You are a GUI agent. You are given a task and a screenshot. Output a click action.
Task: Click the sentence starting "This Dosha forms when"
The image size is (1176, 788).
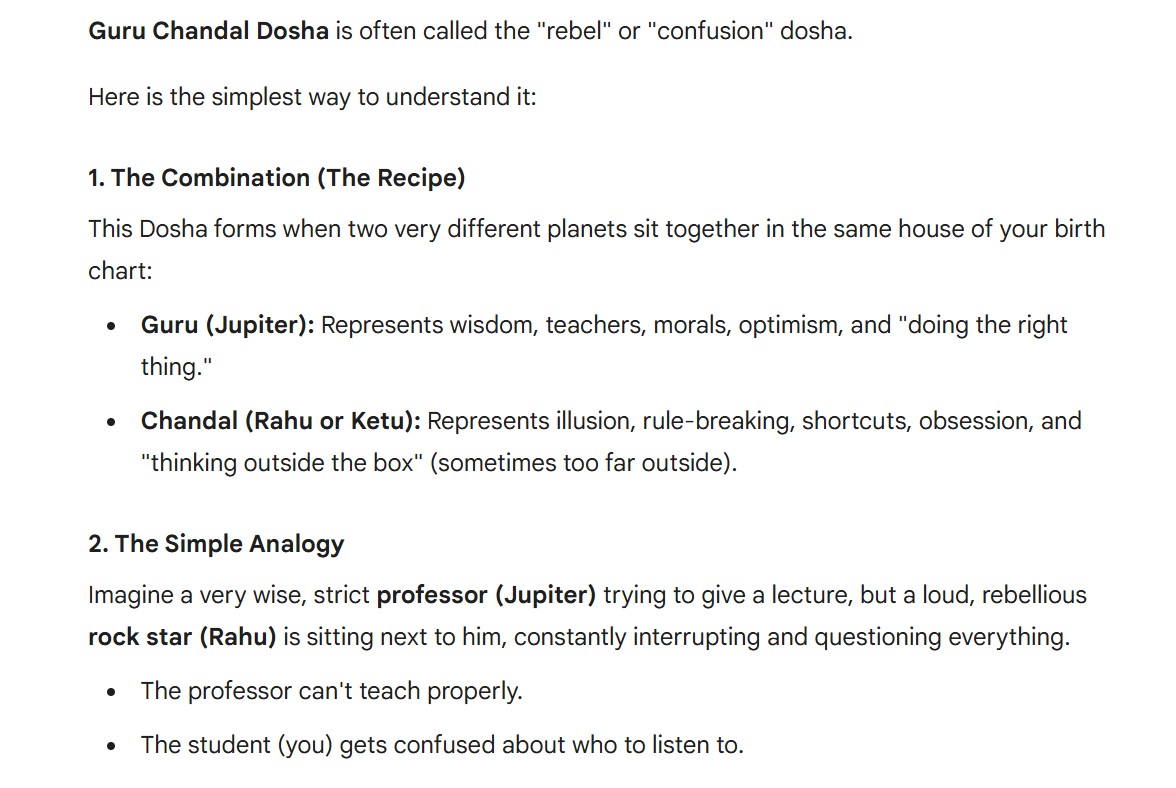[596, 229]
